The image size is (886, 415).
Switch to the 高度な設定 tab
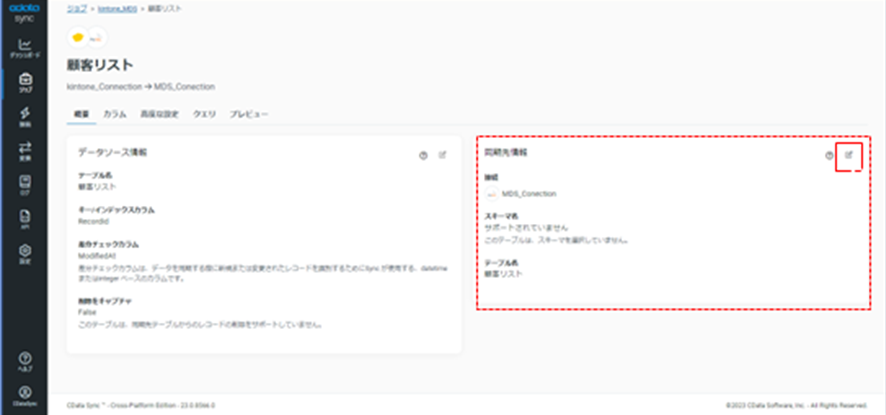[x=159, y=114]
